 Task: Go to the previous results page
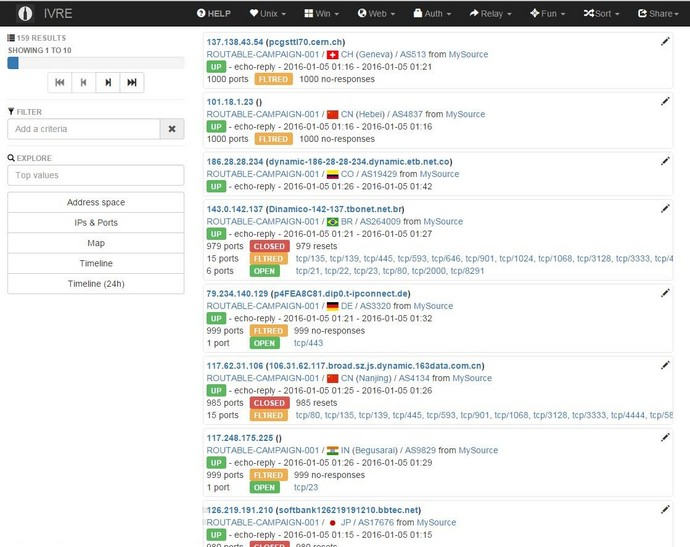[x=84, y=82]
